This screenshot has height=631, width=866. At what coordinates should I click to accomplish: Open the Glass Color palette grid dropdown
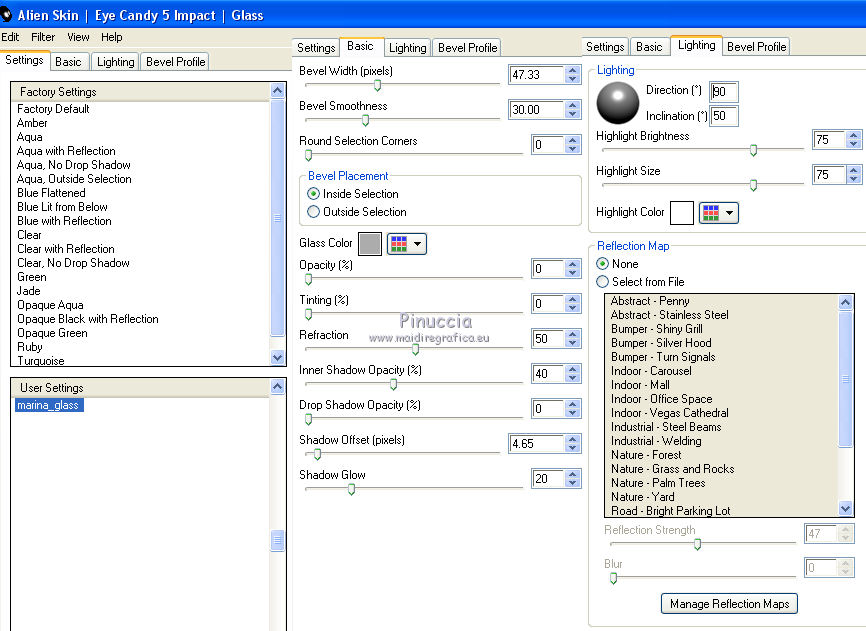(x=407, y=243)
